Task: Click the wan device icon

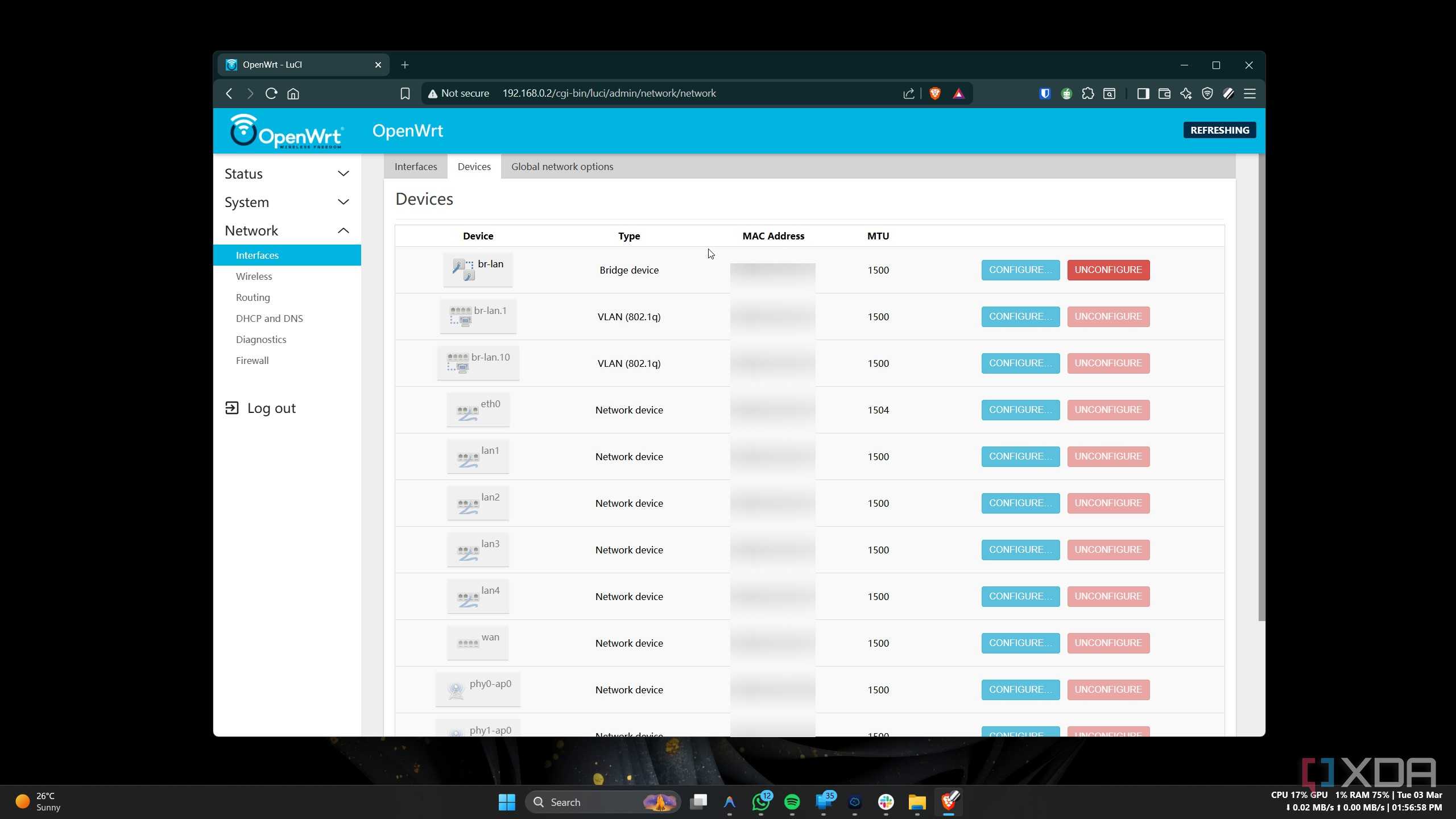Action: 468,643
